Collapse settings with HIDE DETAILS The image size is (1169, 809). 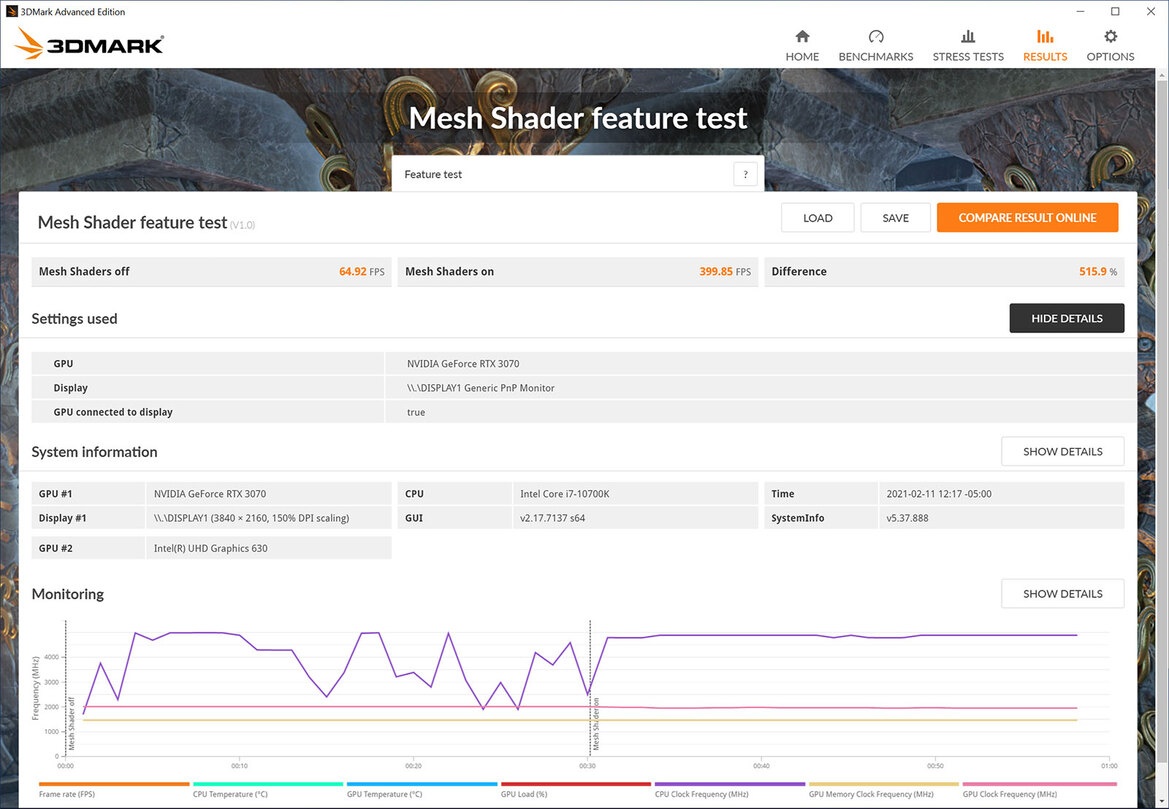[x=1067, y=318]
